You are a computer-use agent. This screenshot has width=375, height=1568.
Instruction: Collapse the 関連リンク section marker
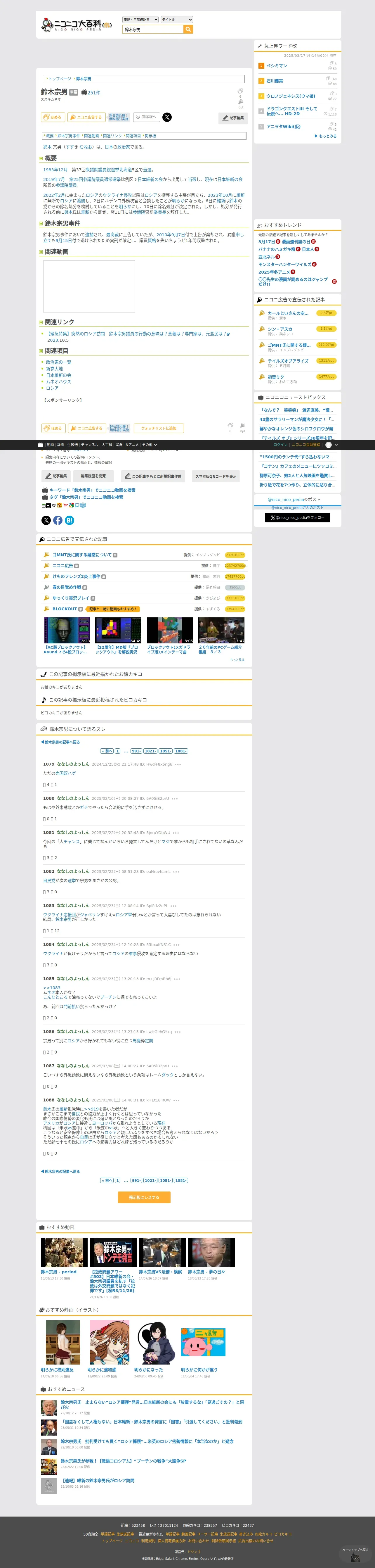point(41,323)
